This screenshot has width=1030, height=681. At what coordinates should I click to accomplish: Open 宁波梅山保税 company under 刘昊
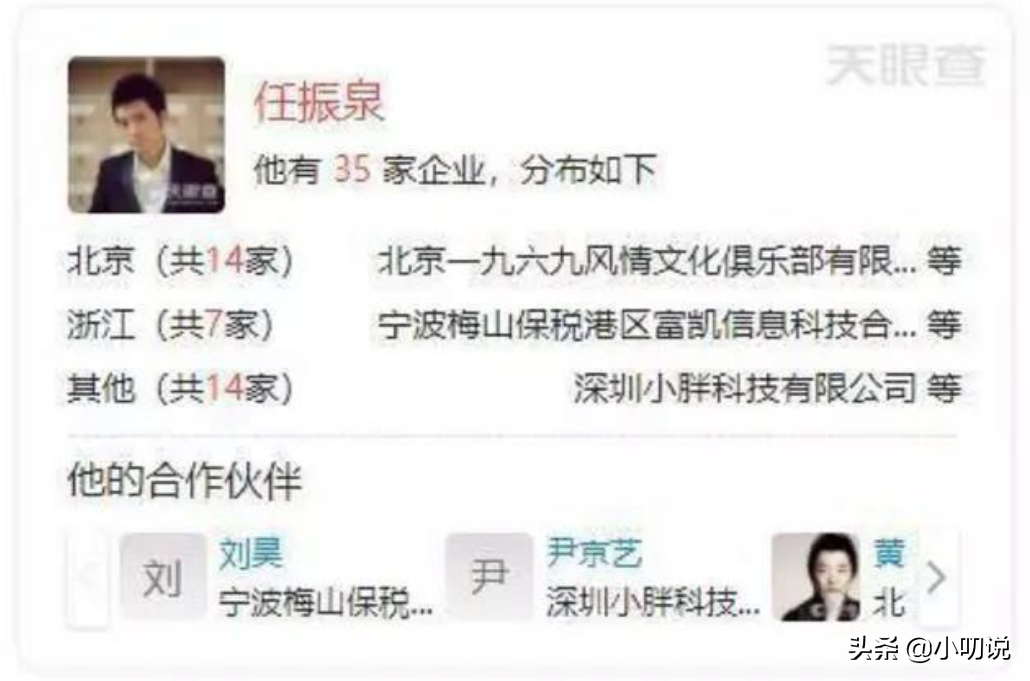click(326, 603)
